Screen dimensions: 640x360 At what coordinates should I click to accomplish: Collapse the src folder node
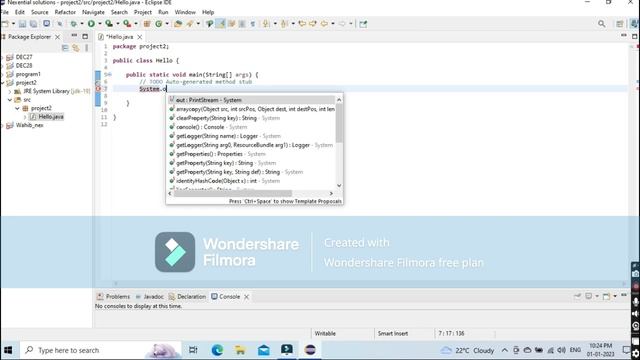(x=10, y=100)
